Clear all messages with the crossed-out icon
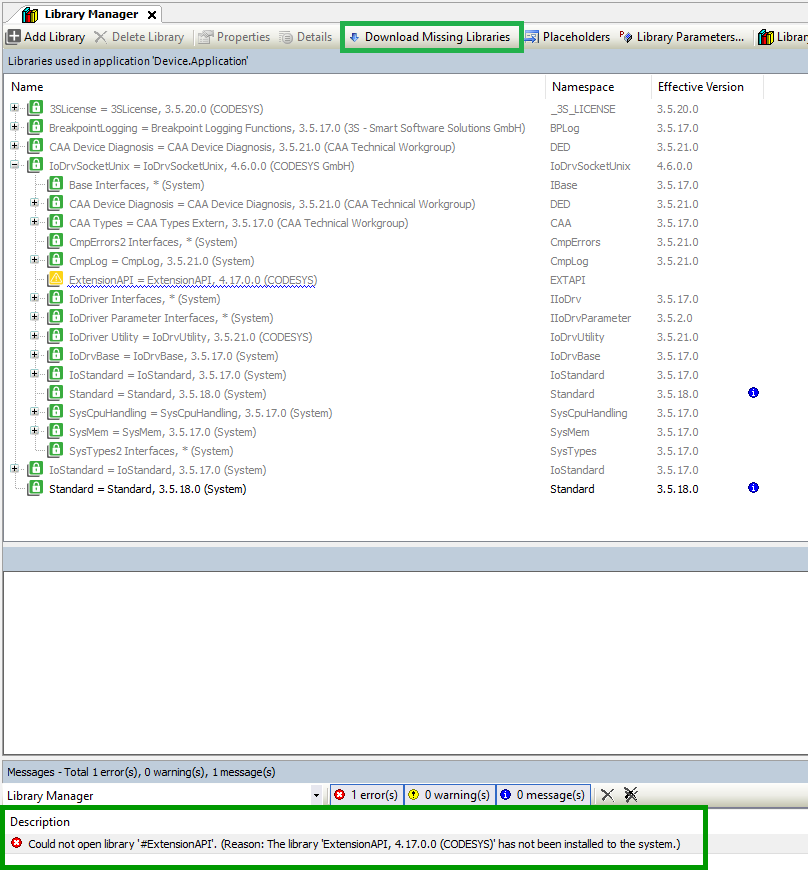This screenshot has height=870, width=808. [x=631, y=795]
